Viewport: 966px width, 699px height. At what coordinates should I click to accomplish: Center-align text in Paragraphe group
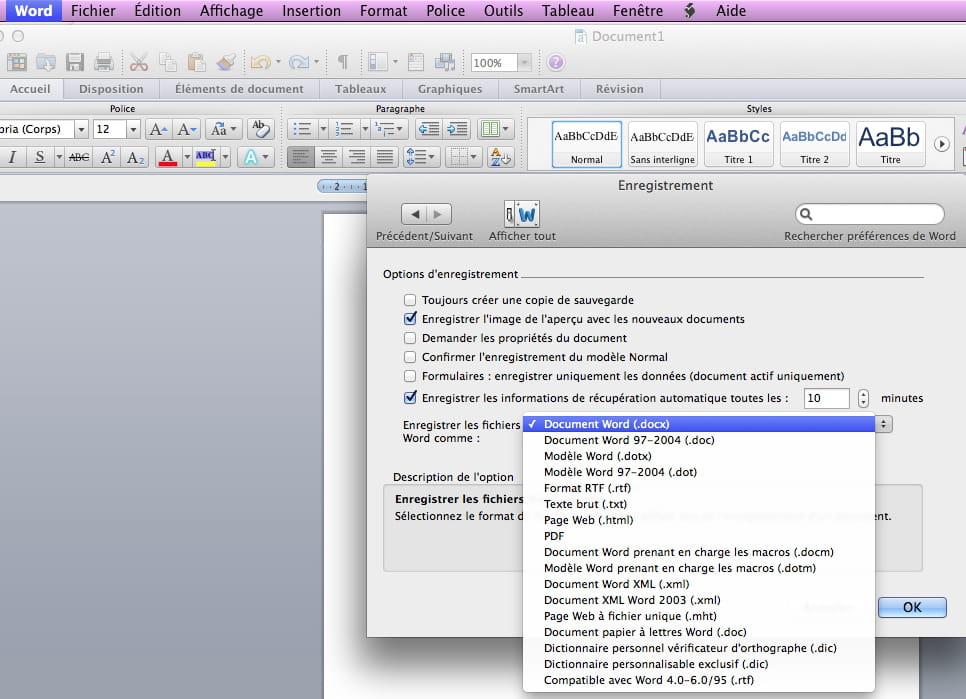(328, 157)
